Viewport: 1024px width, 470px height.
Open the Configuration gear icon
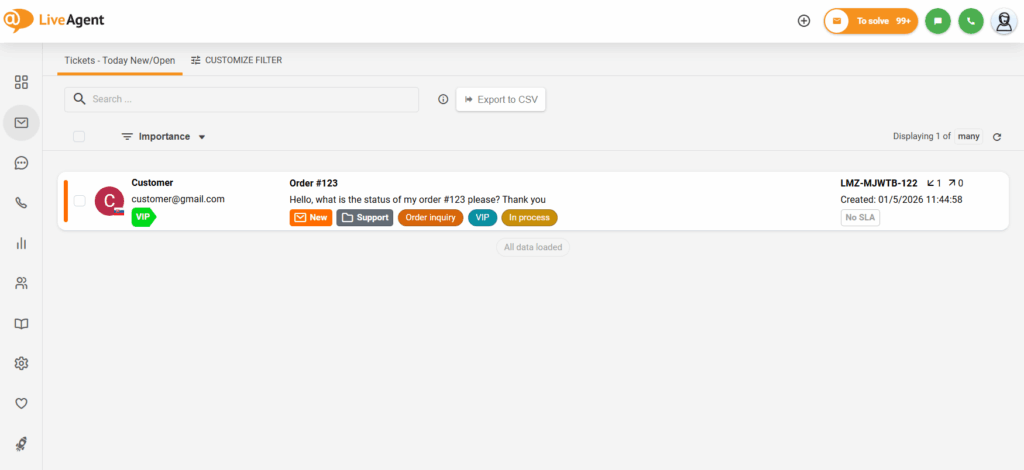[x=21, y=363]
